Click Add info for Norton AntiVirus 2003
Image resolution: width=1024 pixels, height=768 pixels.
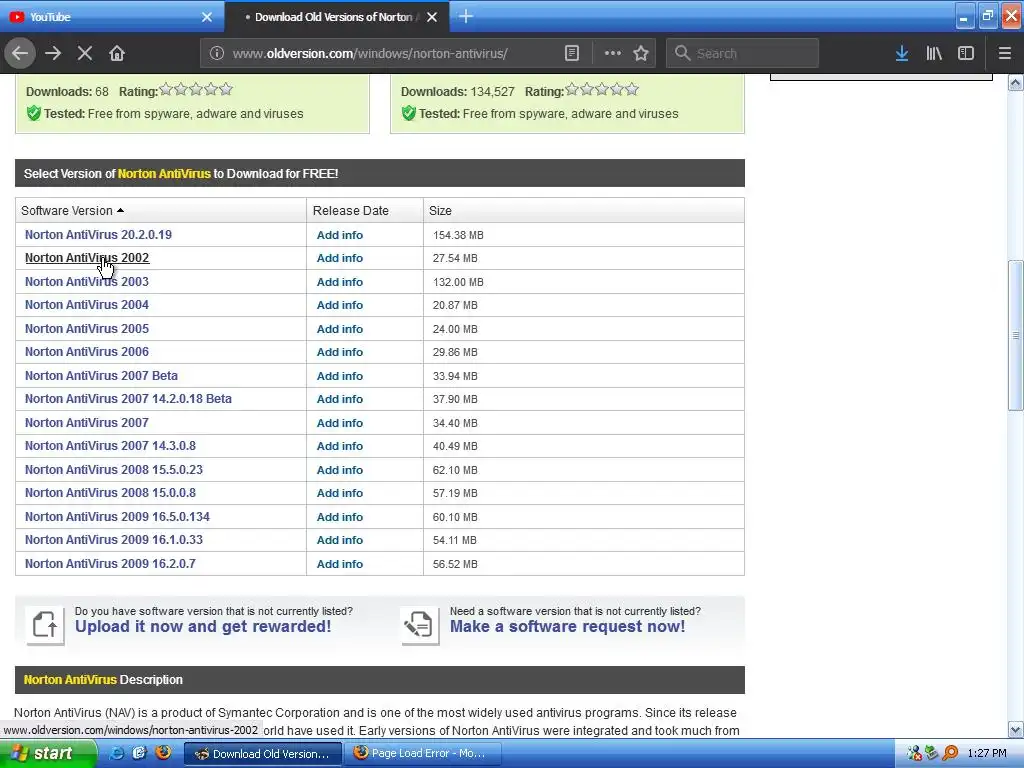(x=340, y=282)
